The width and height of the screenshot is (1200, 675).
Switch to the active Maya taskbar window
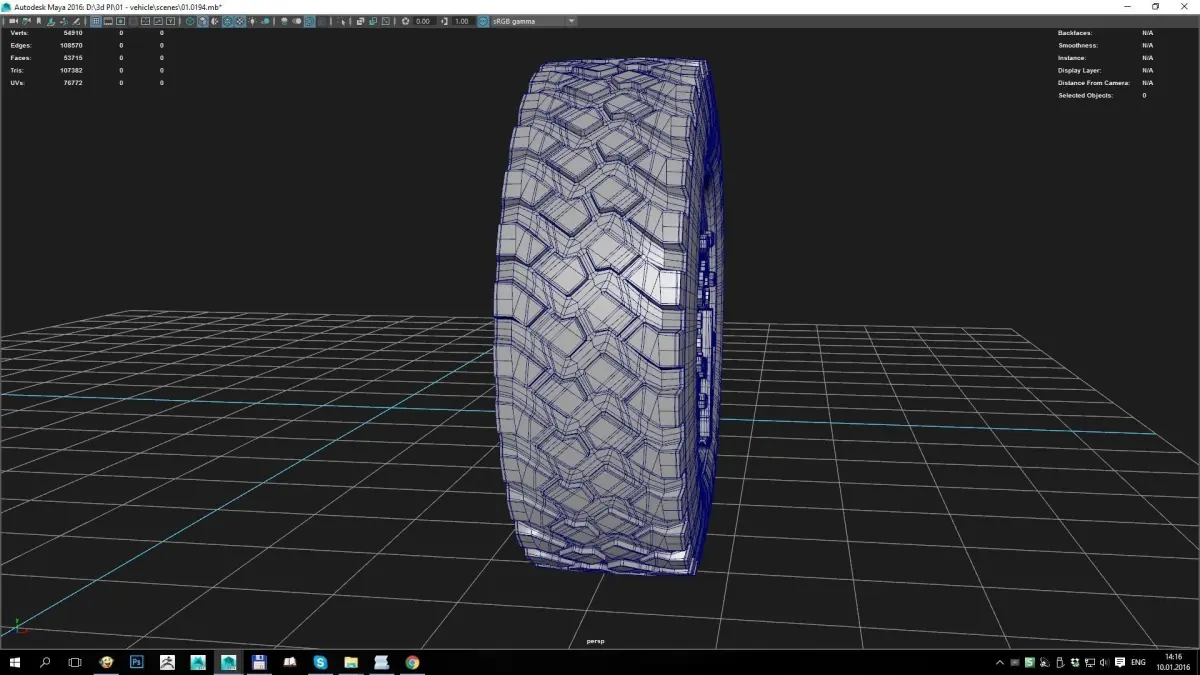click(x=228, y=662)
